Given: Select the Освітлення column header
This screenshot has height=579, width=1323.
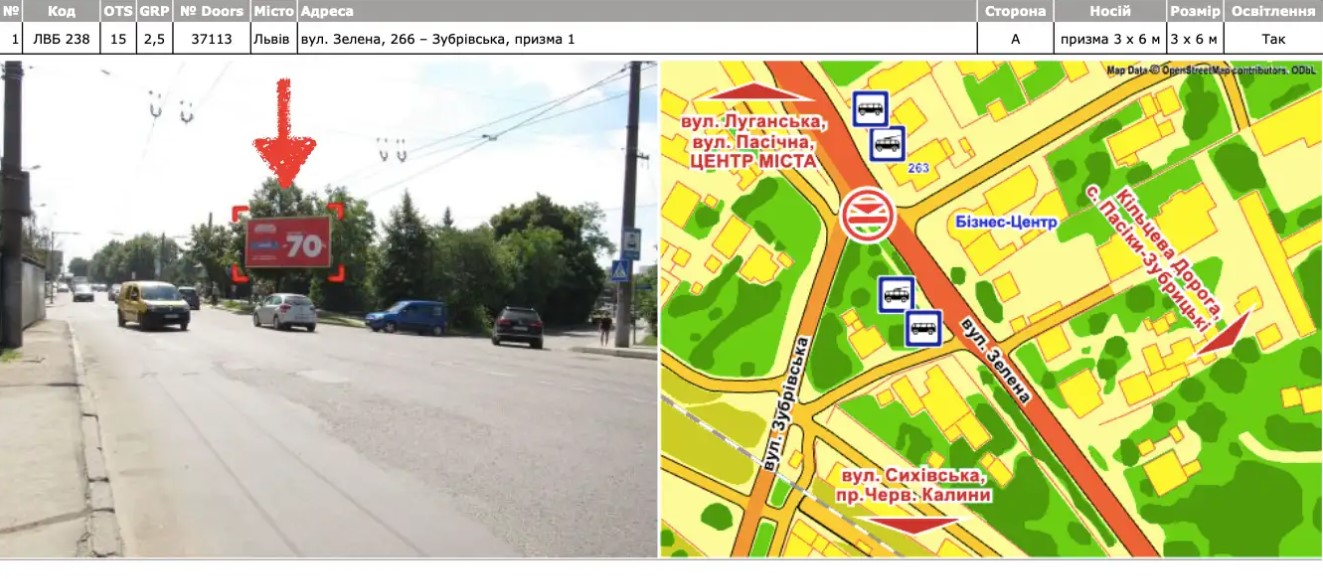Looking at the screenshot, I should 1272,11.
